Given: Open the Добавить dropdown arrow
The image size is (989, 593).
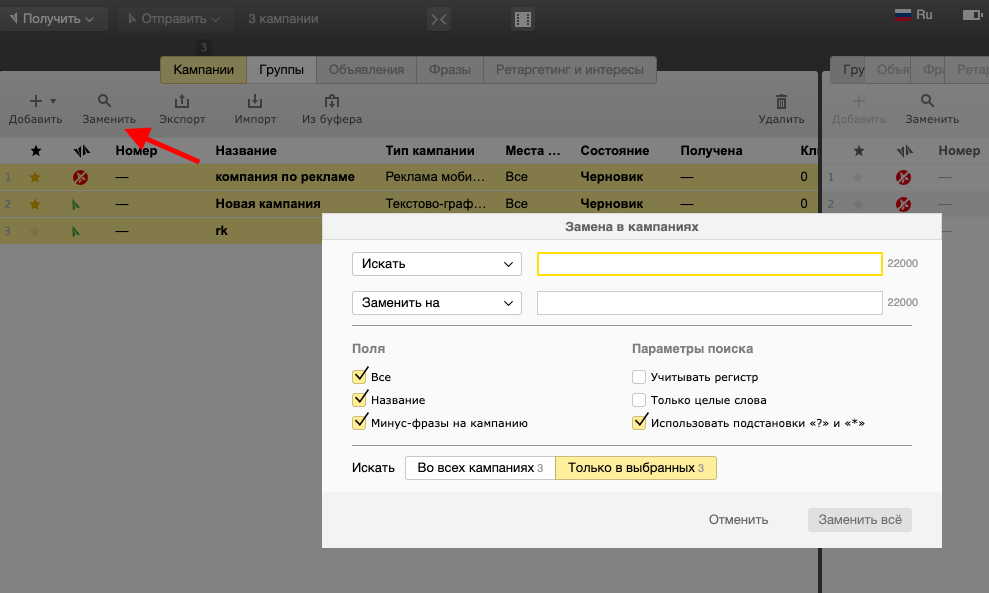Looking at the screenshot, I should [53, 101].
